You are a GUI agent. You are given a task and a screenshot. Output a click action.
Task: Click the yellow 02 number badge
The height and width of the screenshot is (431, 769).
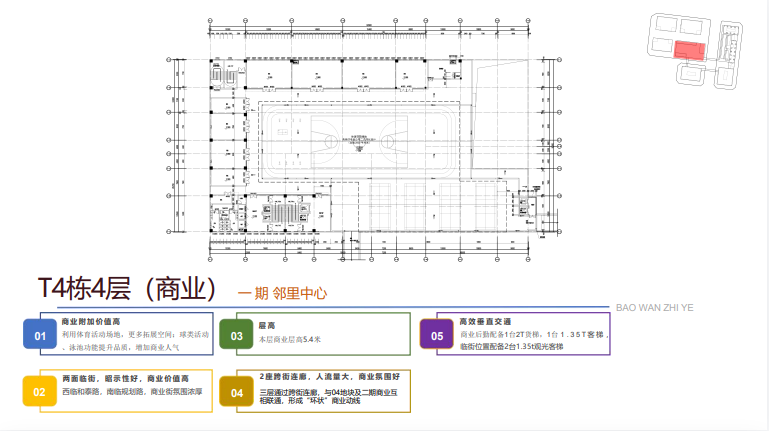(40, 391)
